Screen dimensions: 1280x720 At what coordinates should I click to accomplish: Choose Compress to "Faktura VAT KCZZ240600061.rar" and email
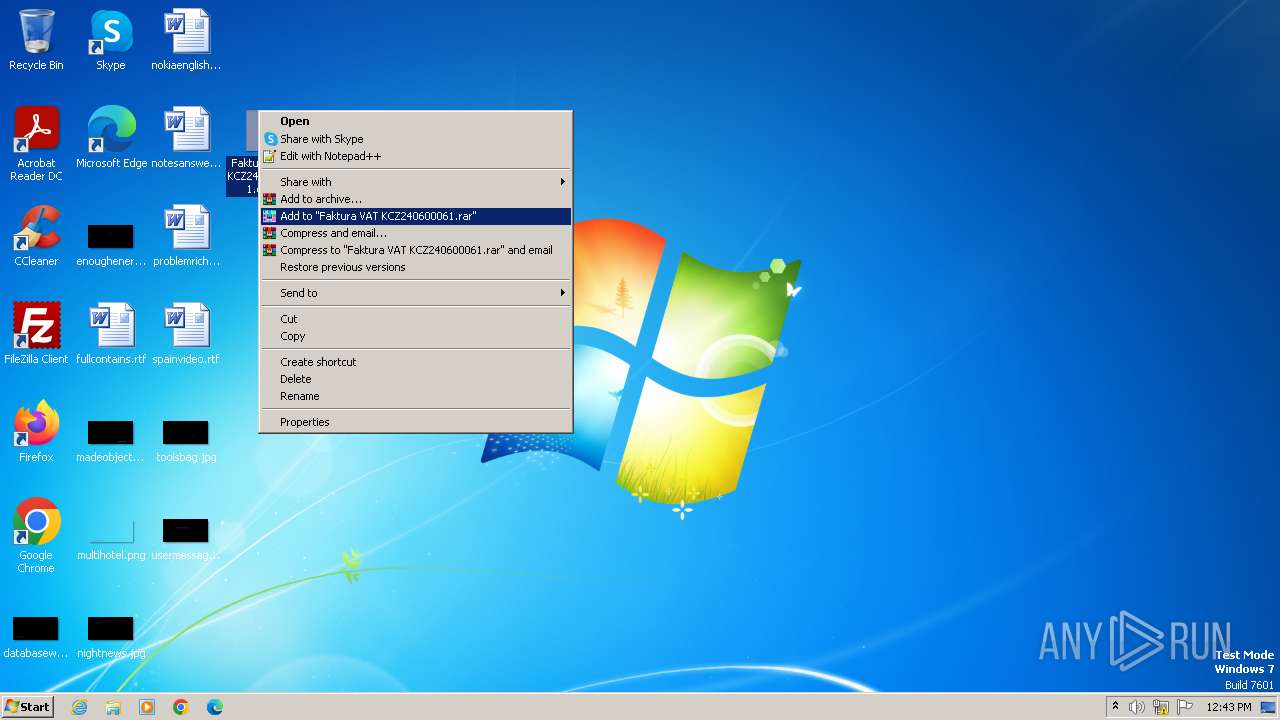415,250
